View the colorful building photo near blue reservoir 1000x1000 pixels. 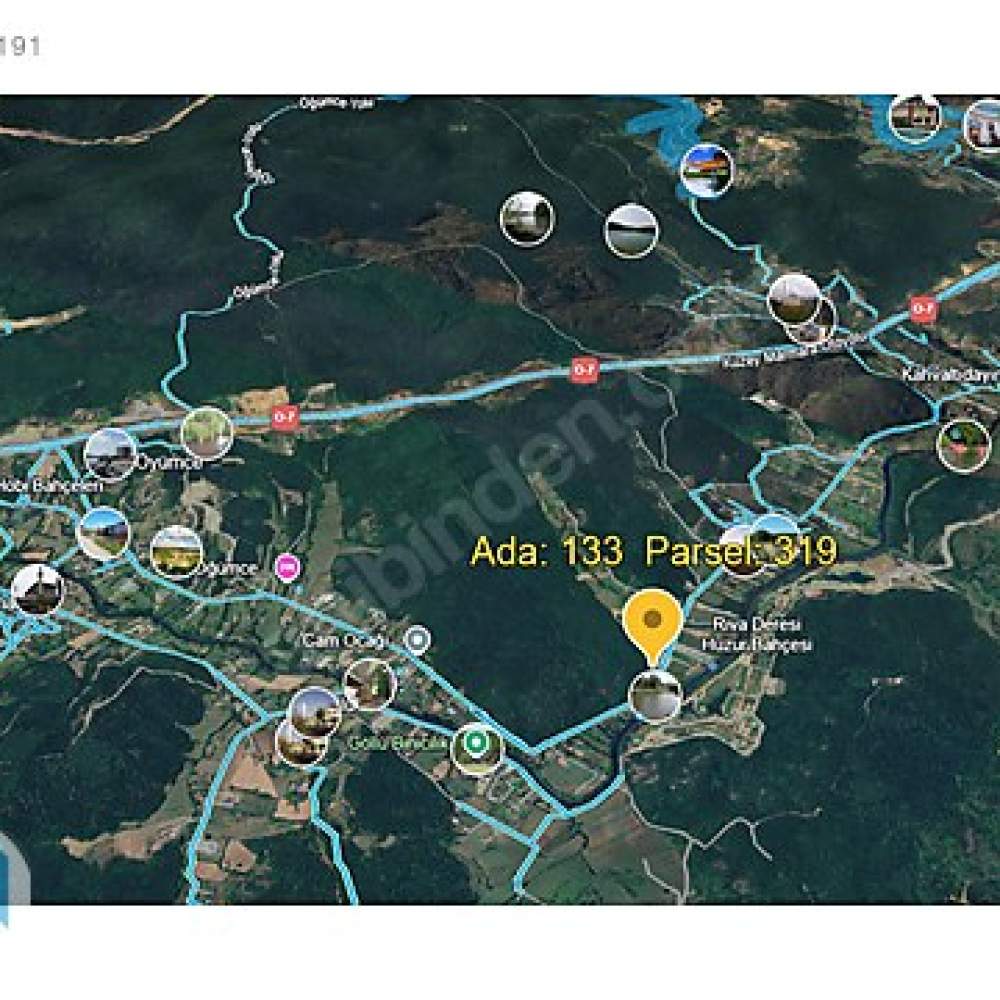click(707, 170)
